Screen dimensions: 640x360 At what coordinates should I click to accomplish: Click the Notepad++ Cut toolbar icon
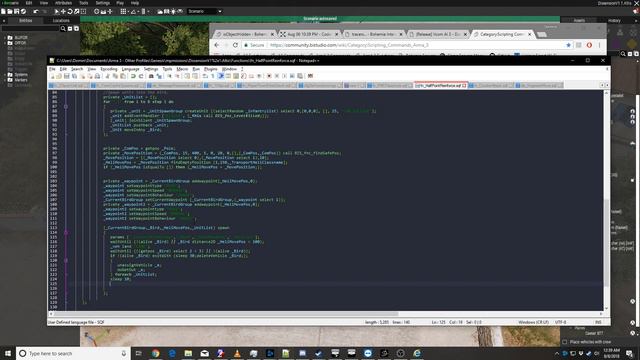point(107,76)
